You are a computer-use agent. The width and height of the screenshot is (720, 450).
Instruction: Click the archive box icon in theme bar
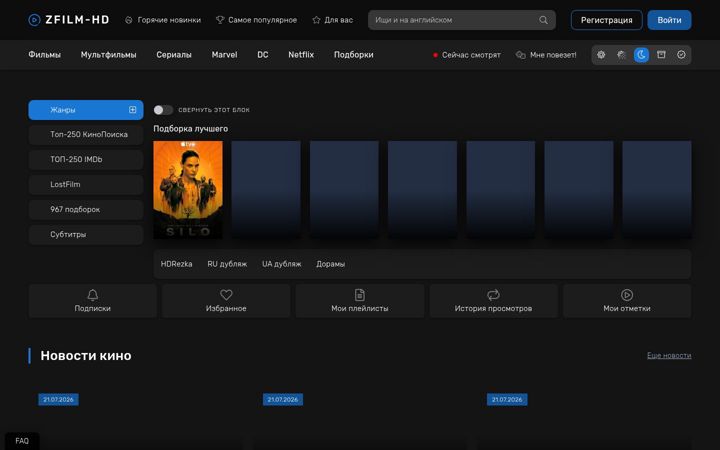tap(661, 55)
